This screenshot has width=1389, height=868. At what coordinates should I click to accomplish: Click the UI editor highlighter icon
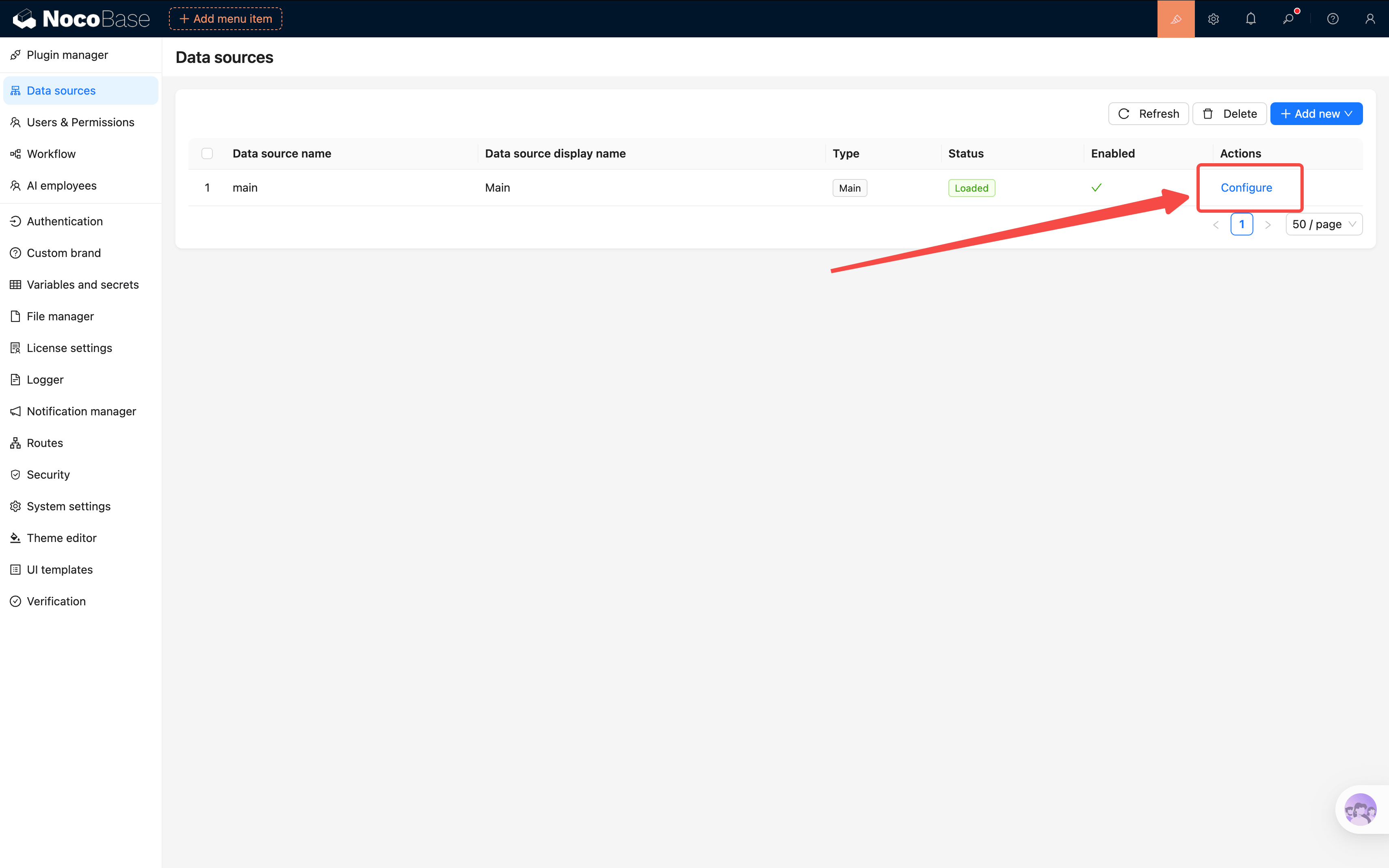(x=1175, y=19)
